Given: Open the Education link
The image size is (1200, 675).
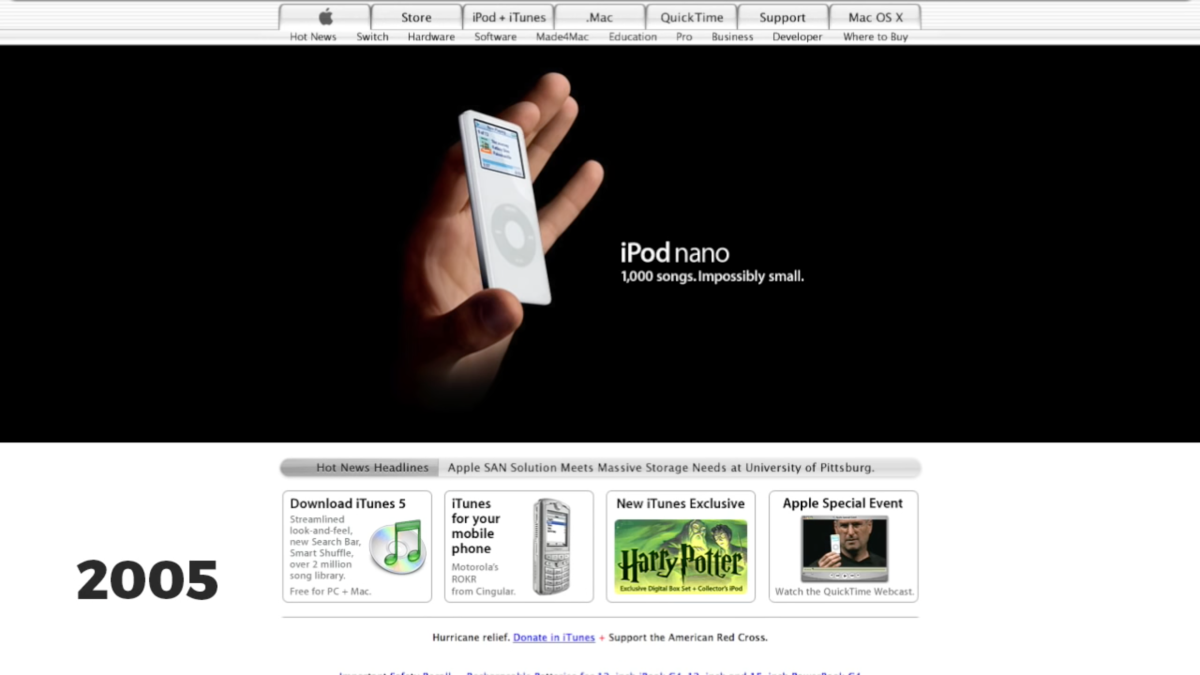Looking at the screenshot, I should pos(633,37).
